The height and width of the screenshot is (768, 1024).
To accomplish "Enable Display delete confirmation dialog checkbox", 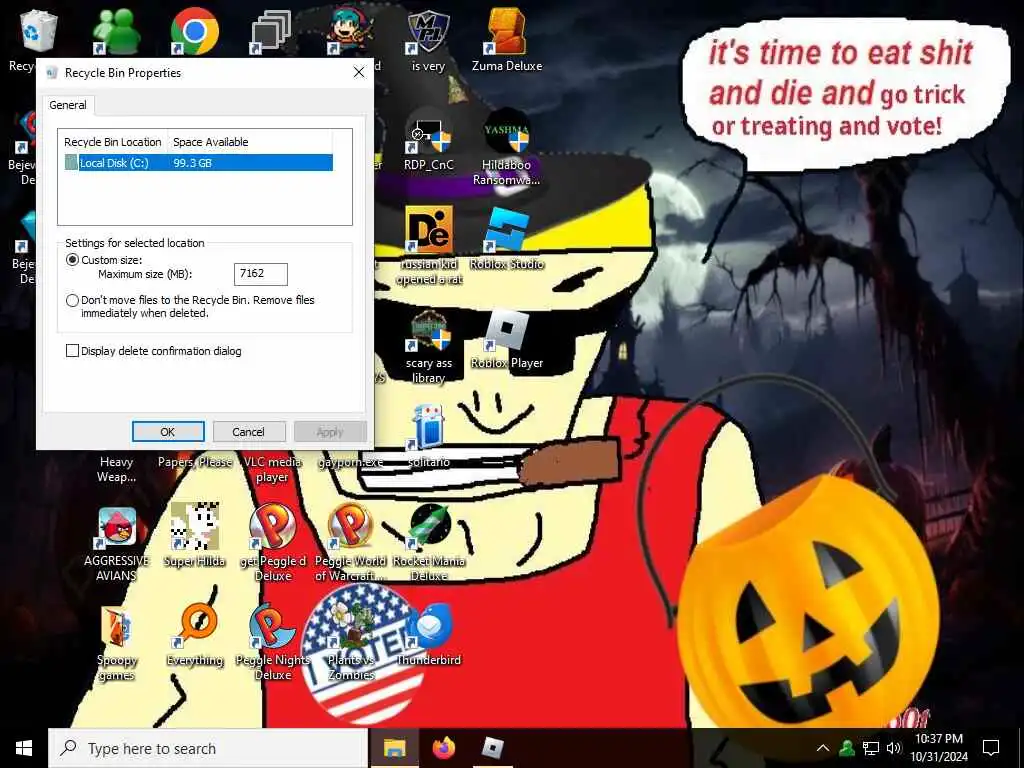I will [72, 351].
